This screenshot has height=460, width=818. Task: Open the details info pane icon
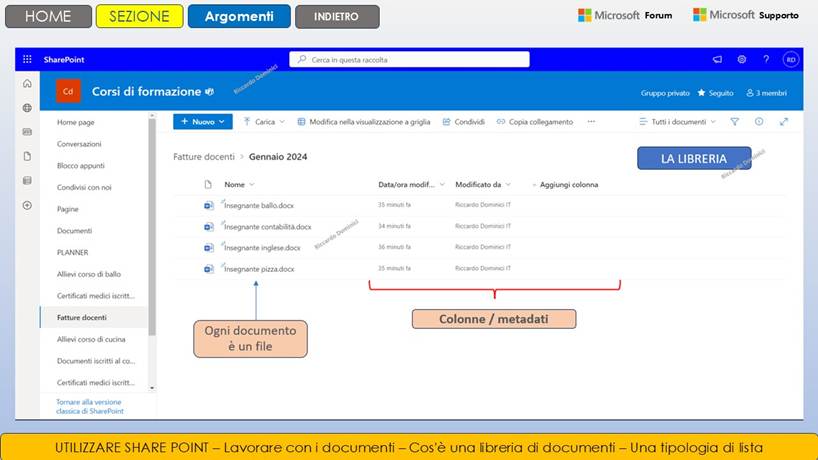click(759, 122)
